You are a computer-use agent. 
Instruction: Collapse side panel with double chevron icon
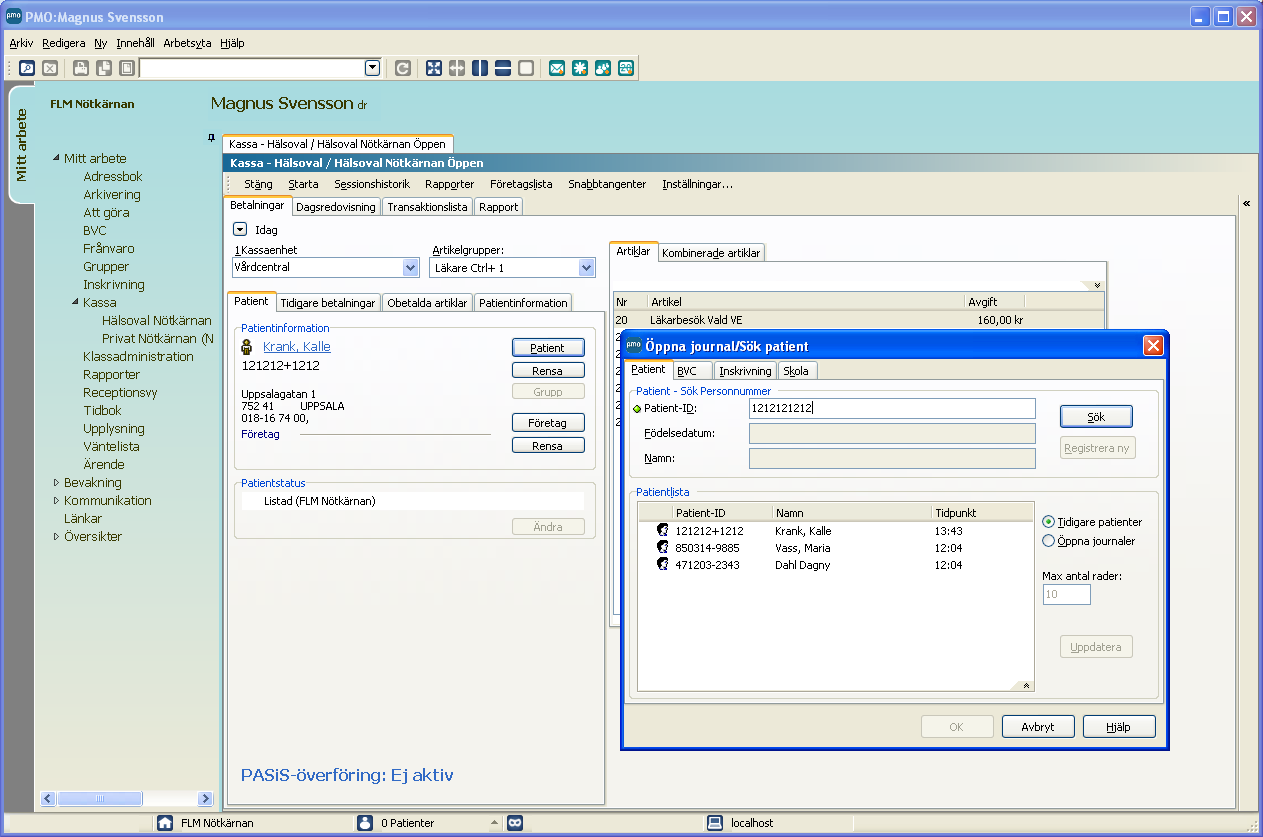tap(1247, 204)
